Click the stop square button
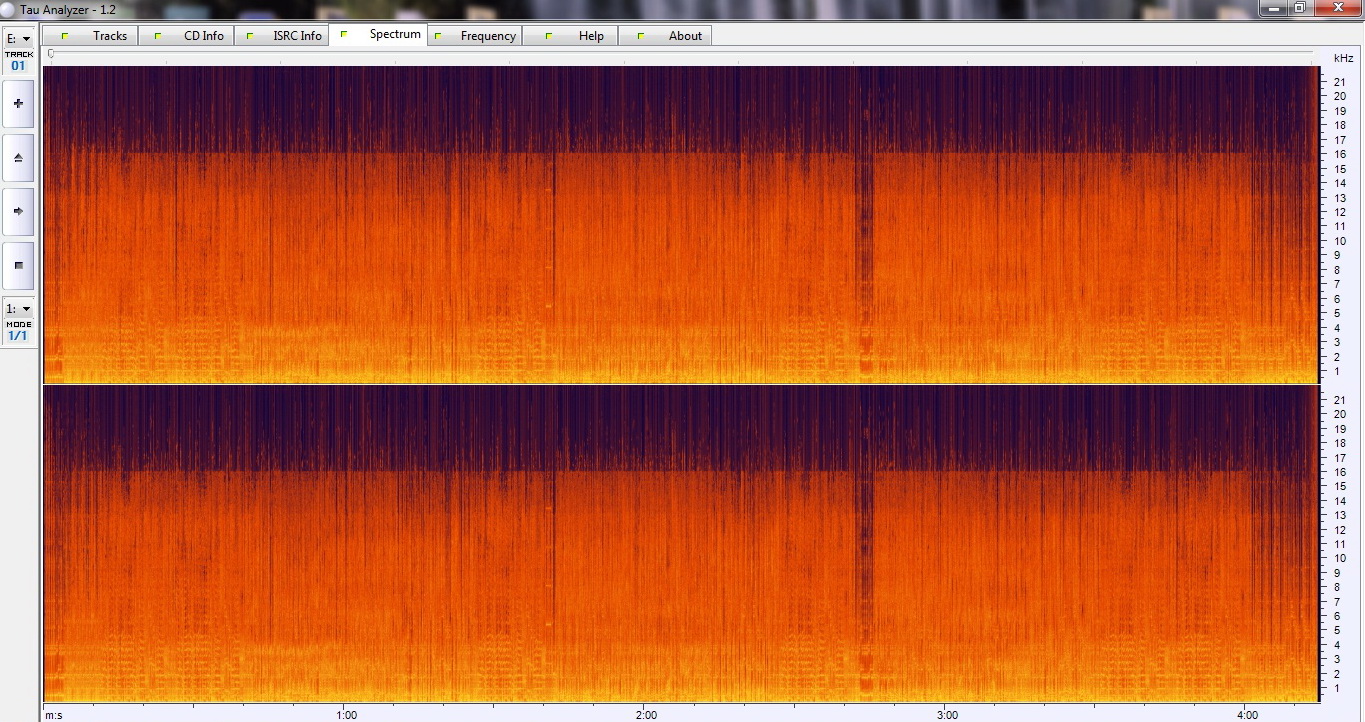Viewport: 1365px width, 722px height. point(18,265)
